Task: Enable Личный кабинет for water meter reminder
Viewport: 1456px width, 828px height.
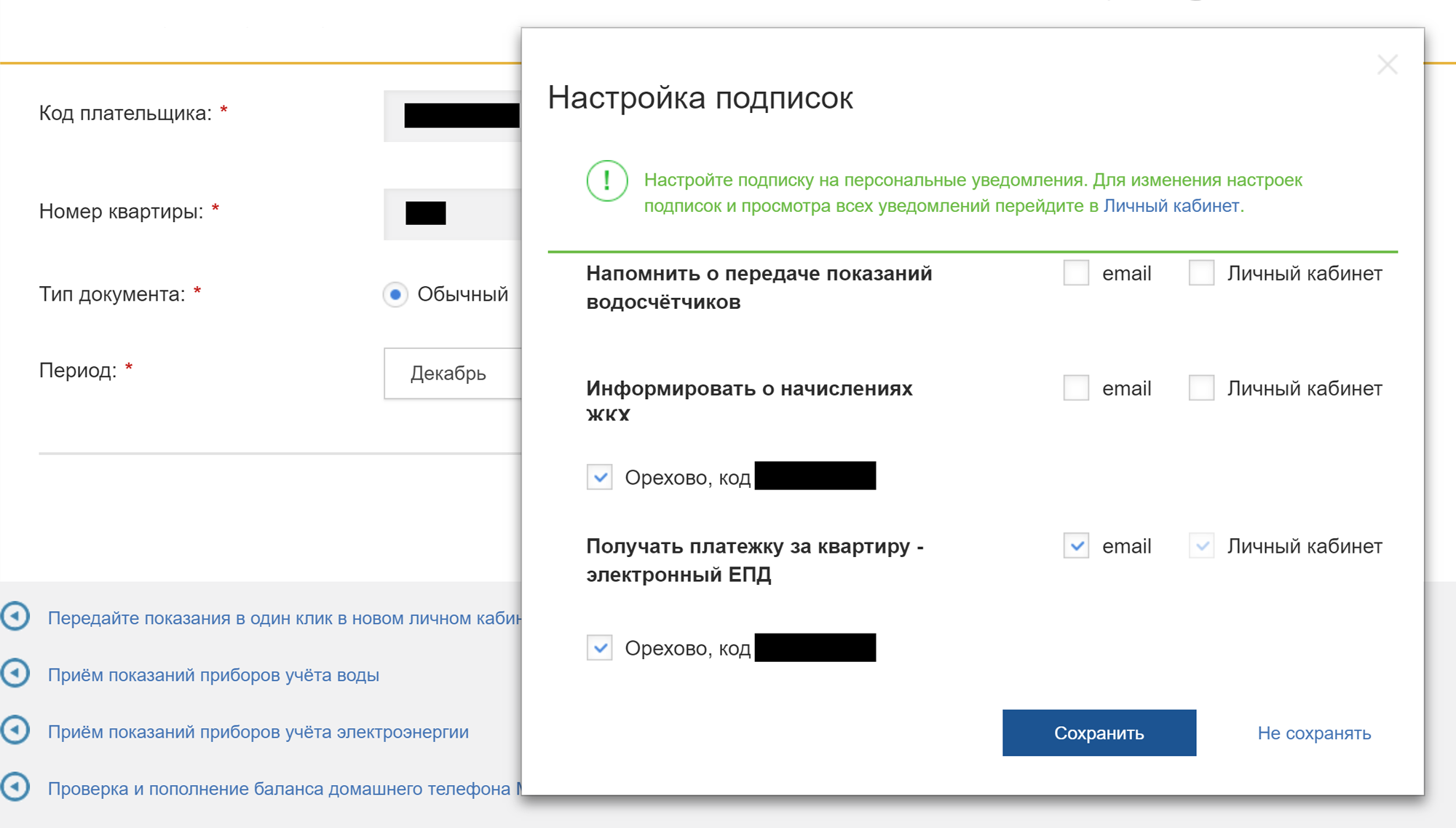Action: pyautogui.click(x=1201, y=273)
